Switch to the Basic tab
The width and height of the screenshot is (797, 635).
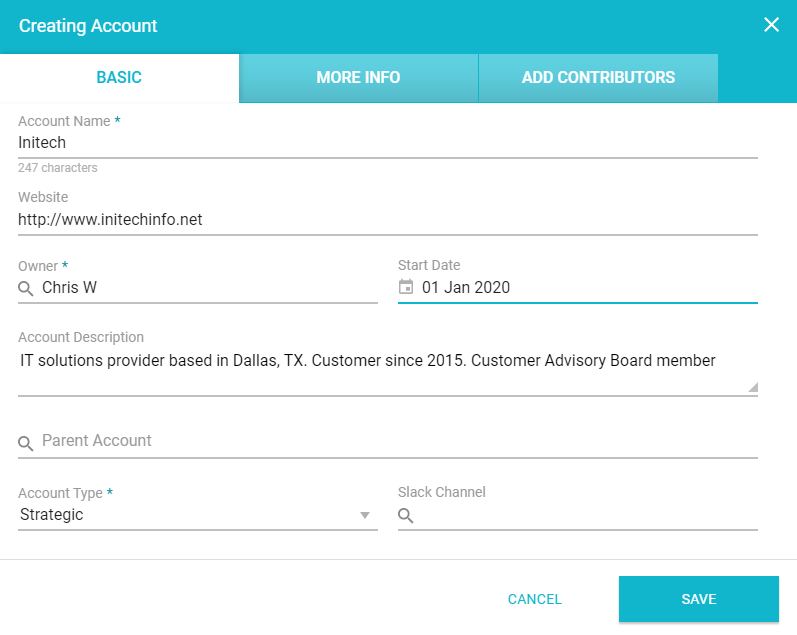coord(119,78)
